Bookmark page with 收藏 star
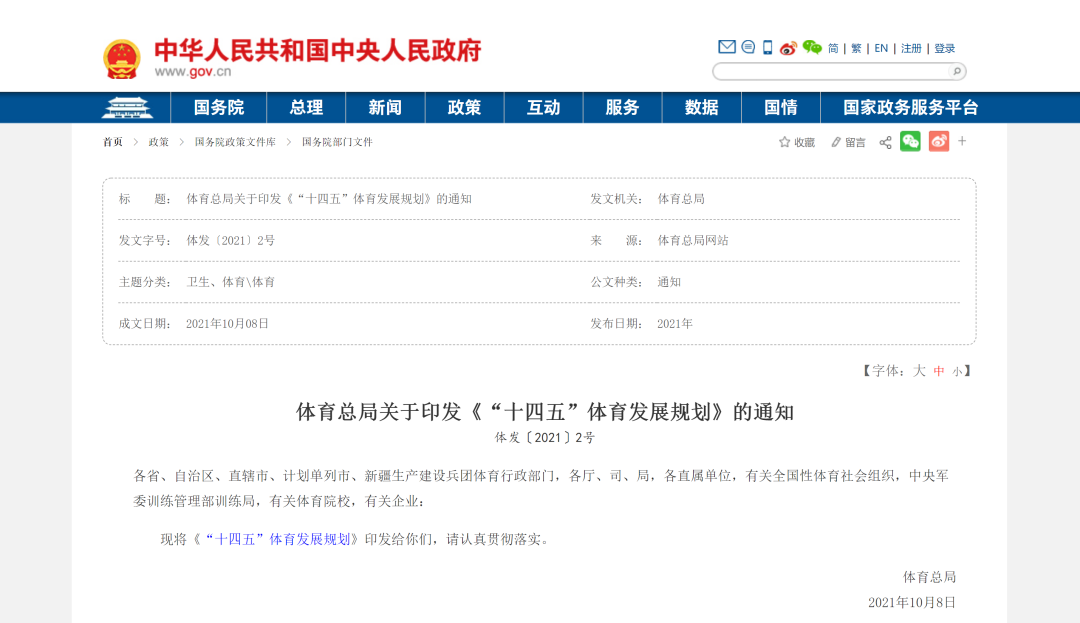This screenshot has width=1080, height=623. point(797,142)
